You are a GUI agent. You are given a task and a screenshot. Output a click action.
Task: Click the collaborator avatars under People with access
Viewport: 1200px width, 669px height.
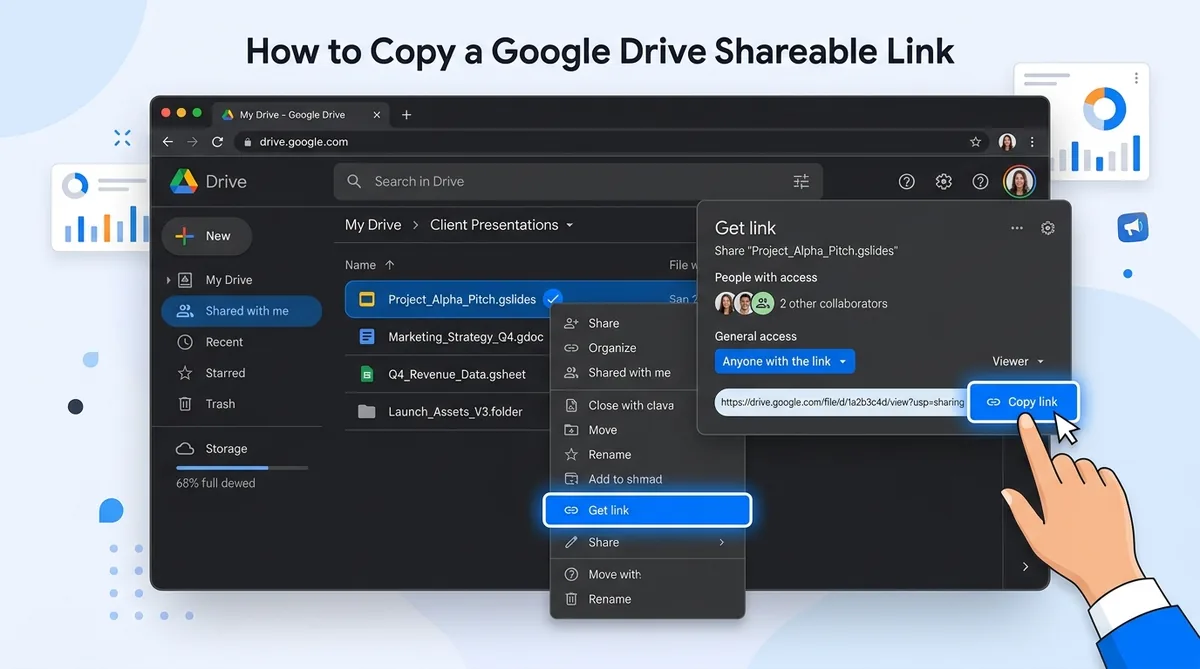[744, 303]
